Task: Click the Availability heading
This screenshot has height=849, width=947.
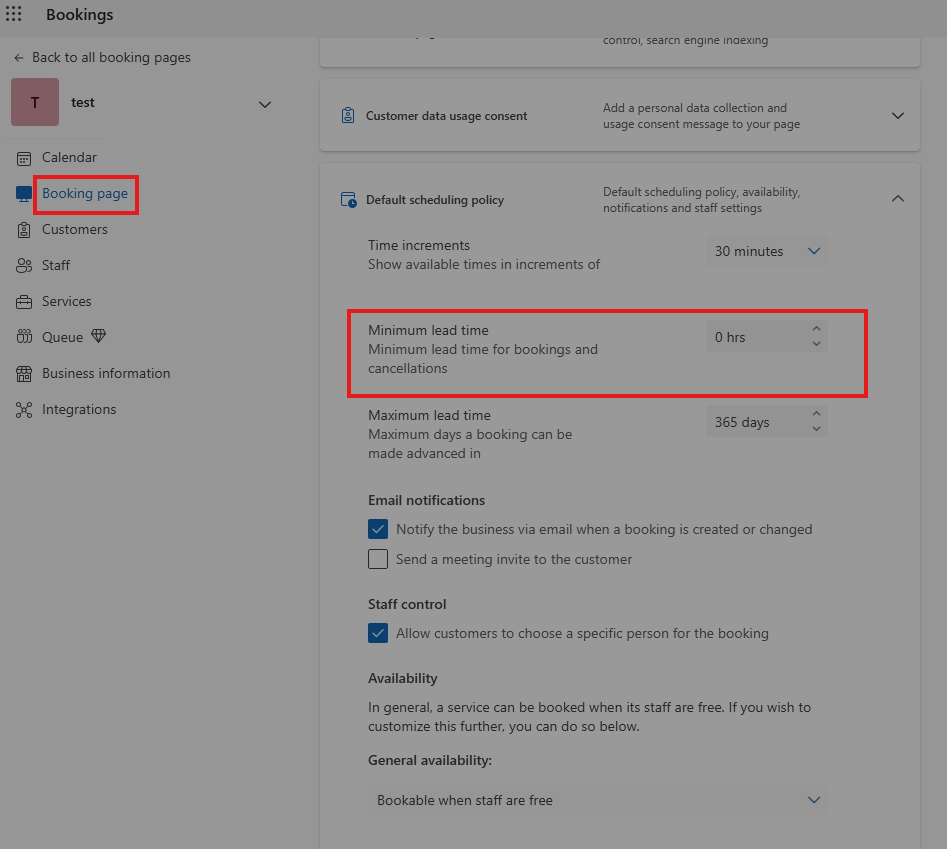Action: [403, 679]
